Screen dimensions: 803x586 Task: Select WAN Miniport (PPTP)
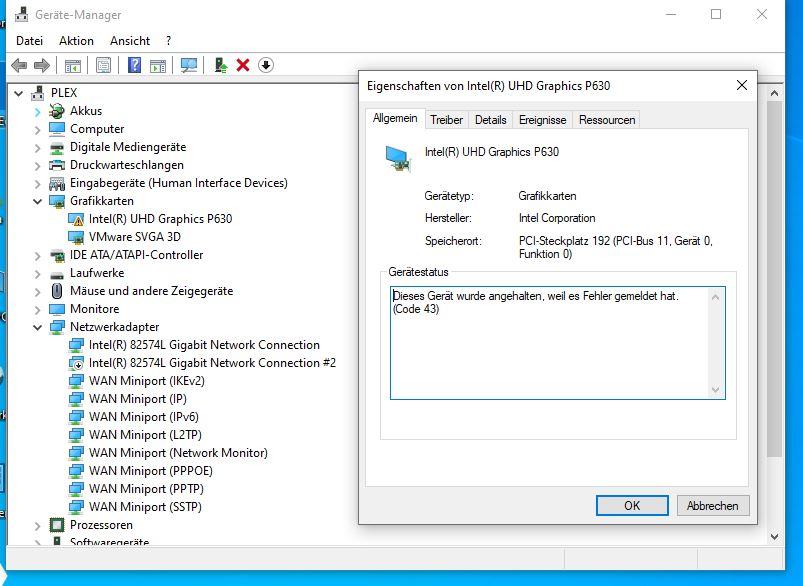[x=146, y=489]
